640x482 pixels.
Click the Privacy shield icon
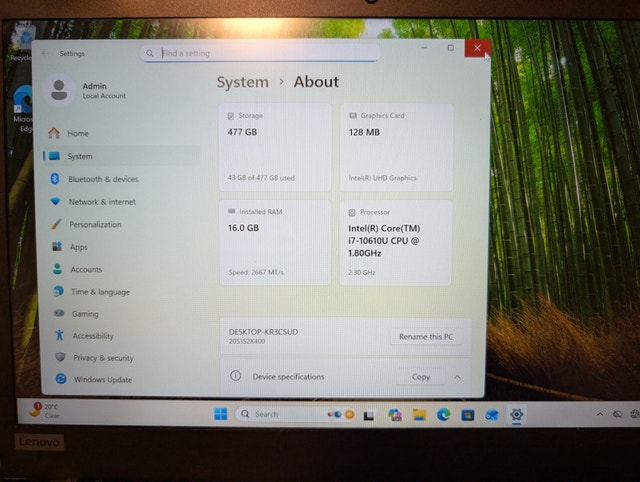(x=60, y=357)
